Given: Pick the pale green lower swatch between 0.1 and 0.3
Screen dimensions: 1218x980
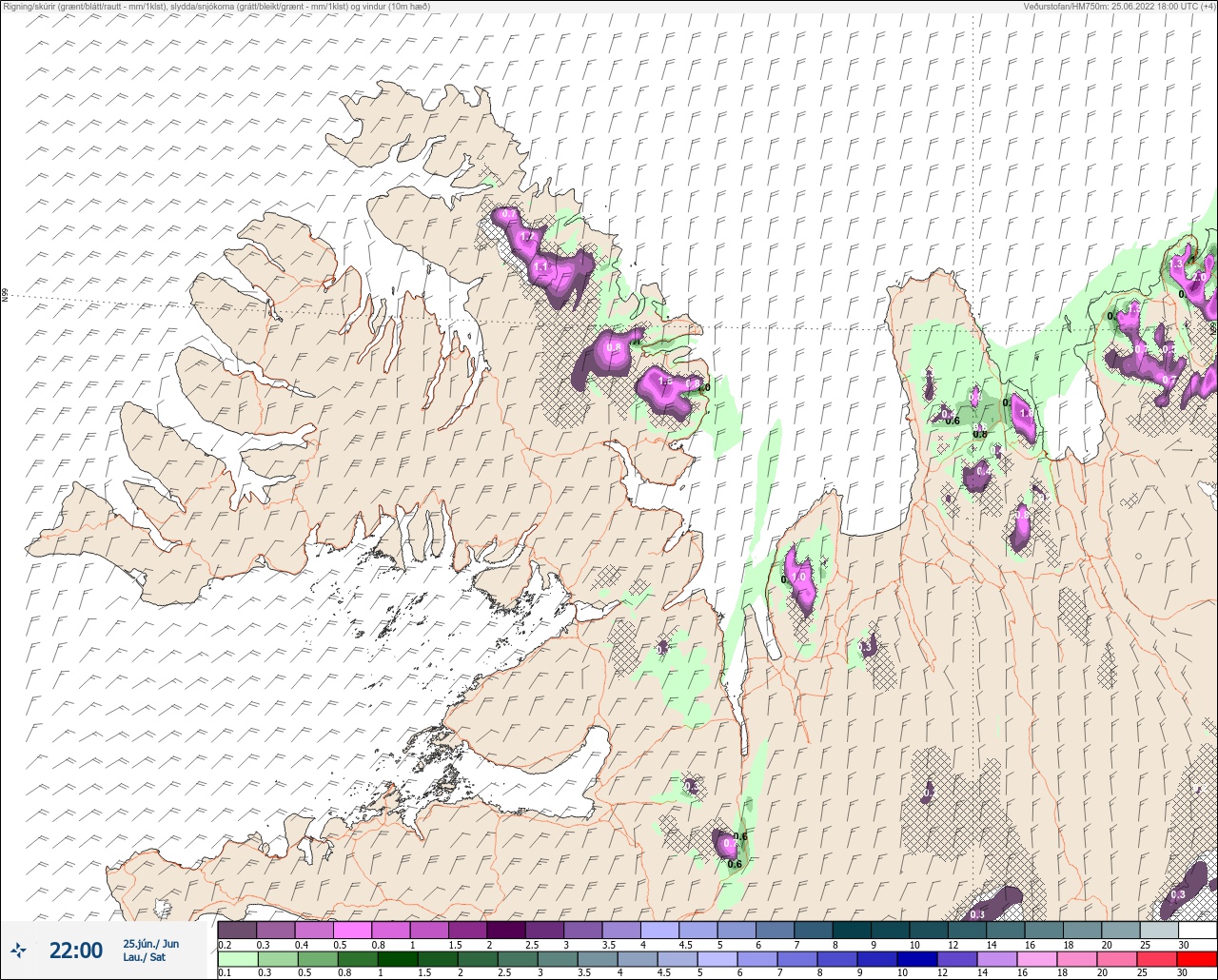Looking at the screenshot, I should tap(237, 958).
